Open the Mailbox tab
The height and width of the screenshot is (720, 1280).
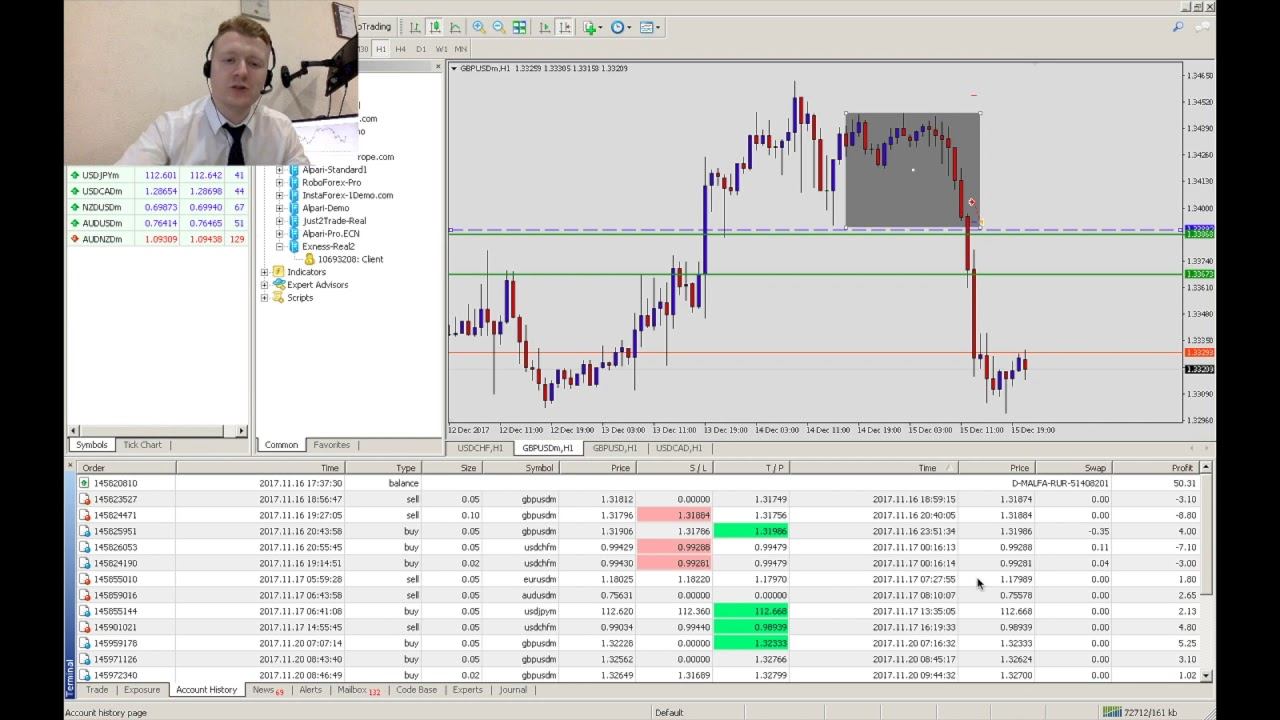pos(358,690)
